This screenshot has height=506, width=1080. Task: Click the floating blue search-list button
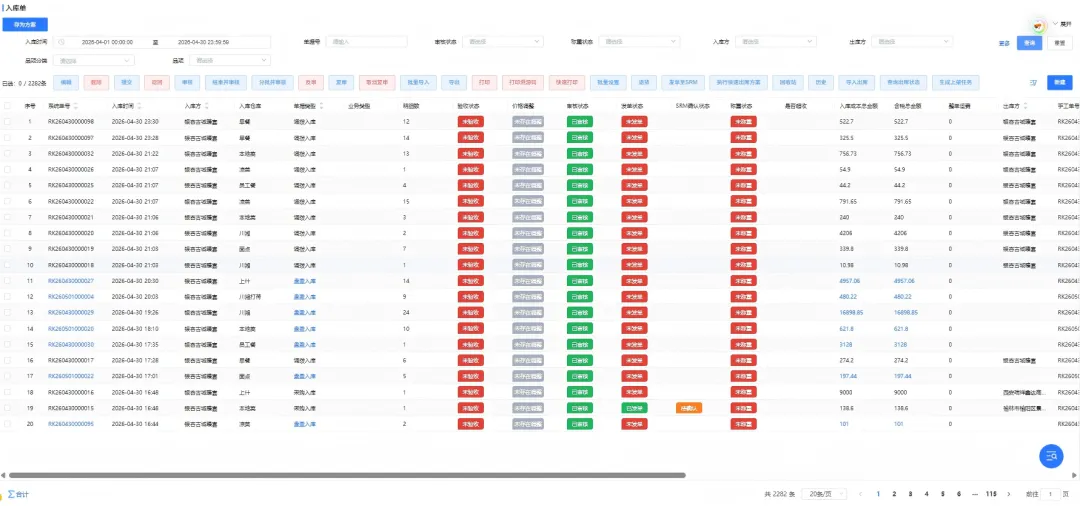[1051, 456]
